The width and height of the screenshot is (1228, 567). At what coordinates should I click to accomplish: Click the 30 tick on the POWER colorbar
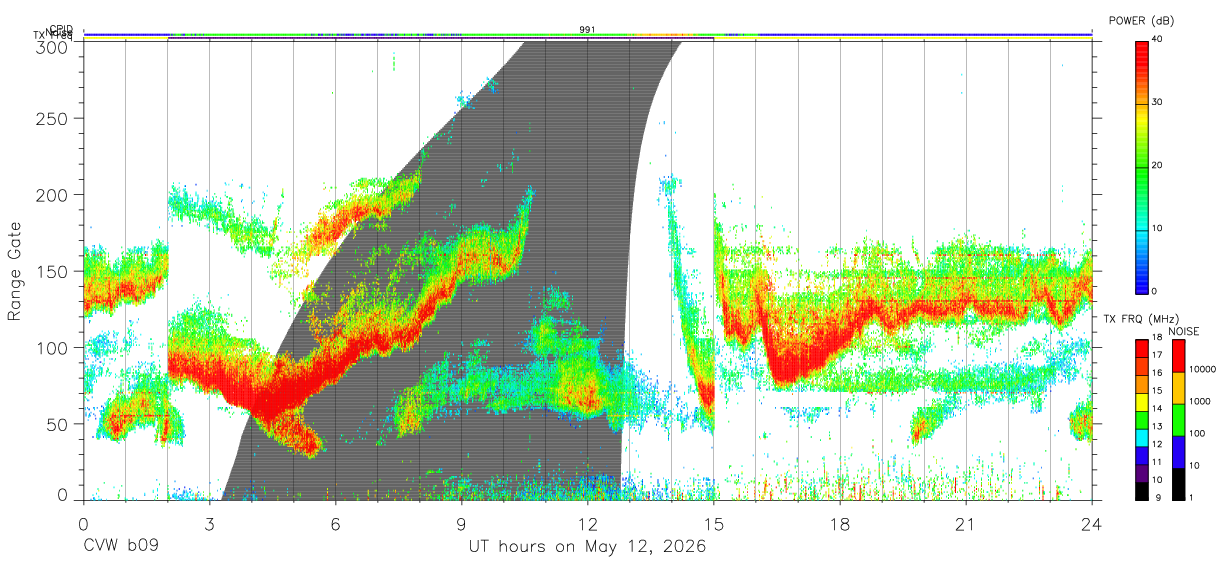click(1159, 102)
